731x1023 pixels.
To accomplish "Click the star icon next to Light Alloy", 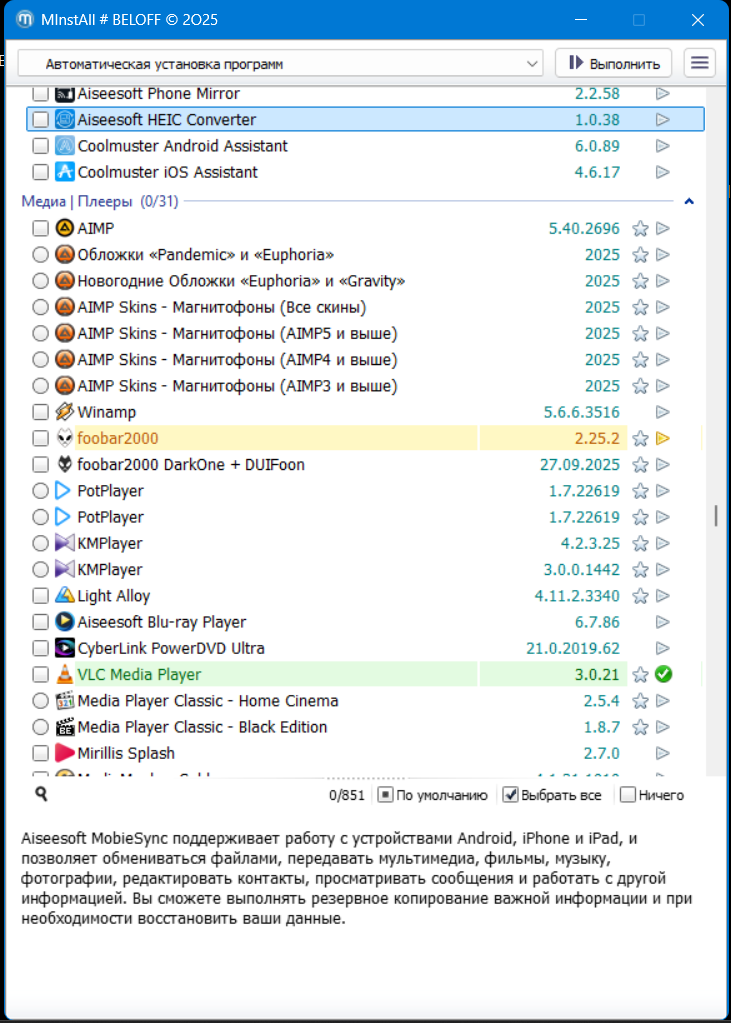I will [x=641, y=596].
